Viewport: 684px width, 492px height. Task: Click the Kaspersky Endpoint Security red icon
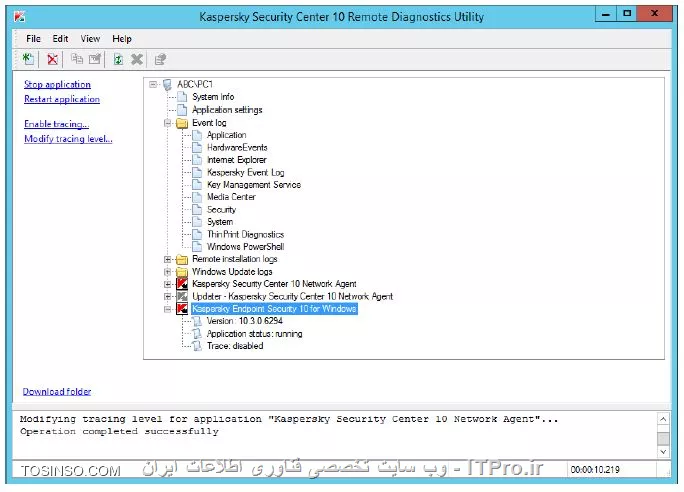pyautogui.click(x=182, y=309)
